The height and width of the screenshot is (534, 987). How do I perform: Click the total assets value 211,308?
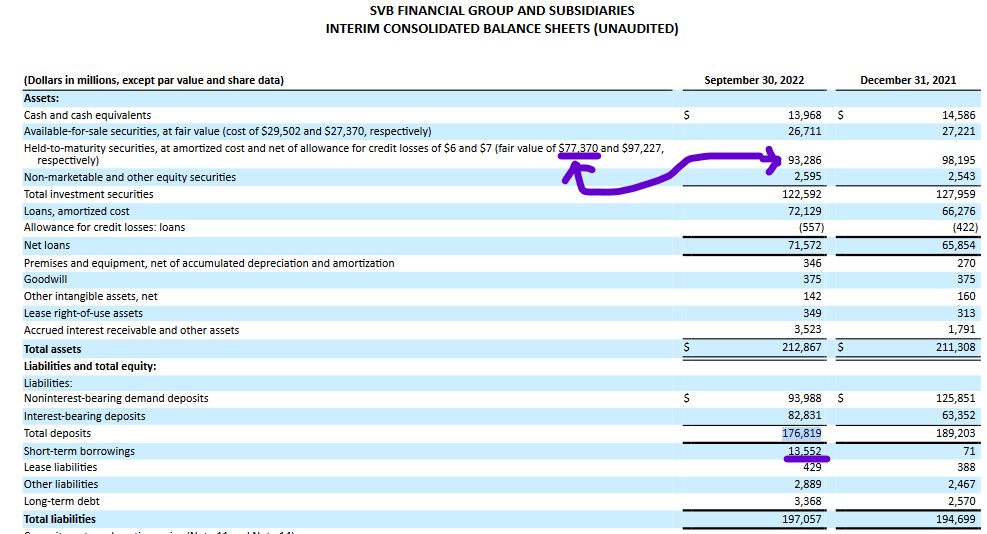pyautogui.click(x=956, y=347)
